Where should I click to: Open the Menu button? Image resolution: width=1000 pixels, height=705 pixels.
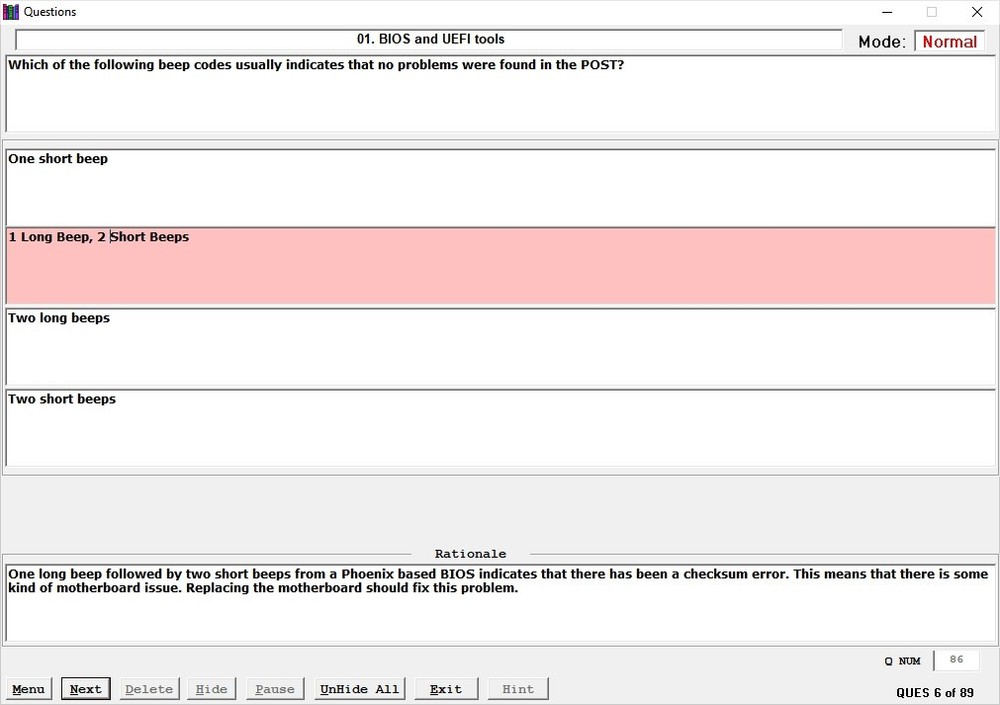pos(29,689)
